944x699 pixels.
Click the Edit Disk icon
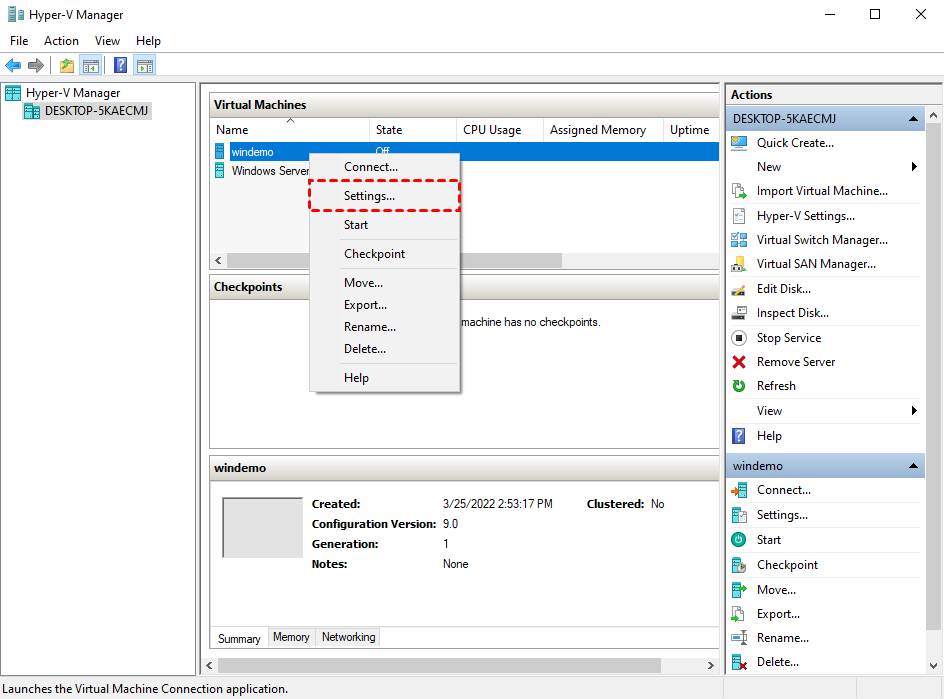pyautogui.click(x=739, y=289)
